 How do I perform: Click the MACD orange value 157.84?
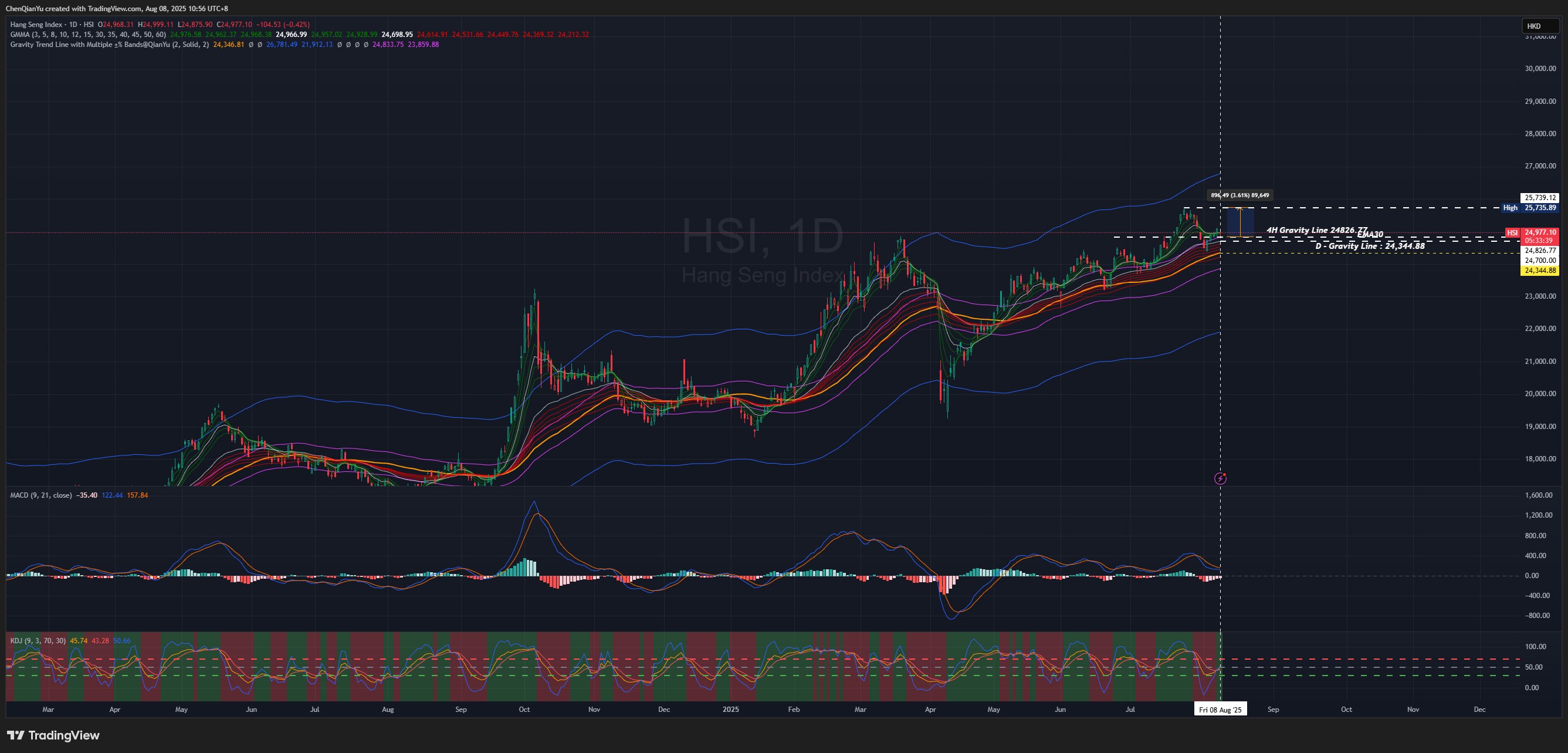(x=137, y=495)
